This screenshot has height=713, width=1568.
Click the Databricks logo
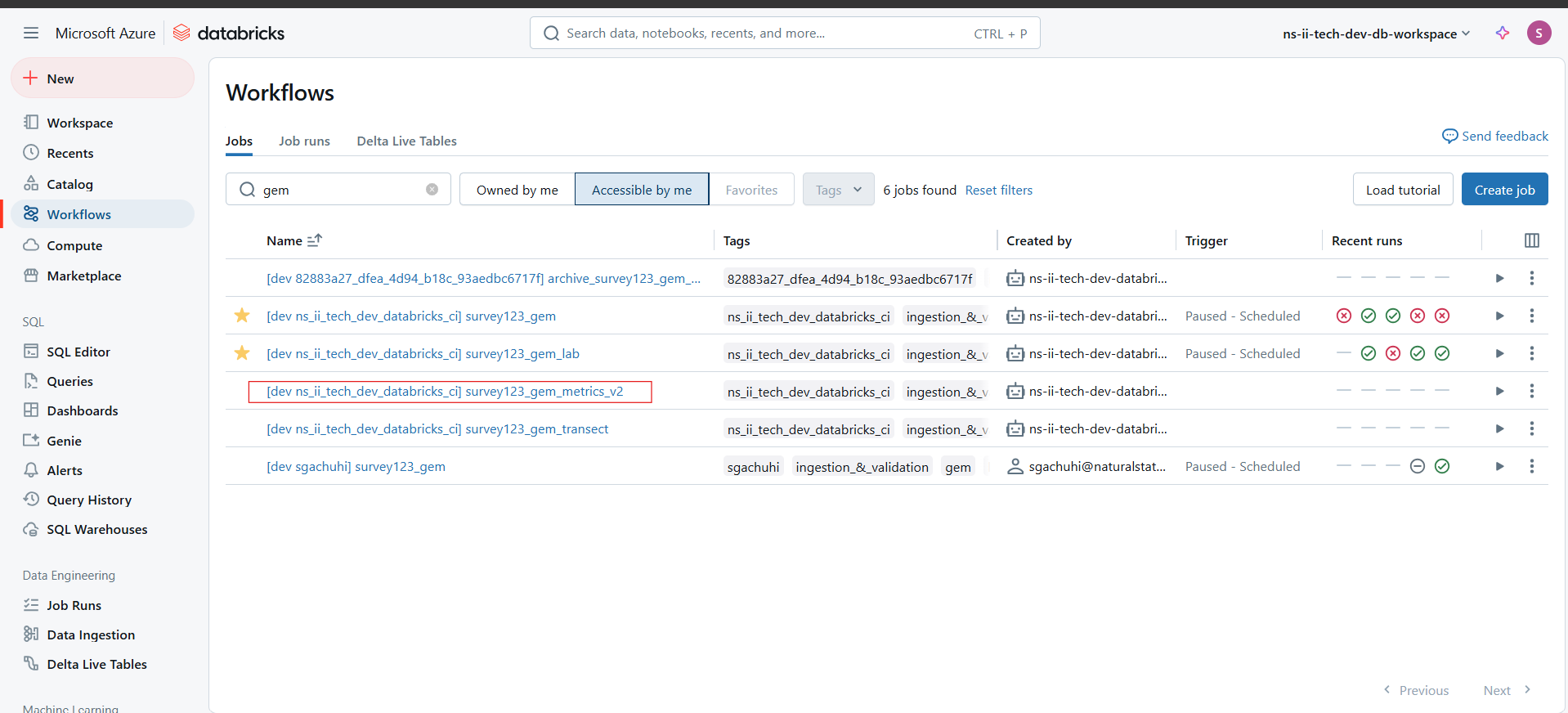pos(229,33)
